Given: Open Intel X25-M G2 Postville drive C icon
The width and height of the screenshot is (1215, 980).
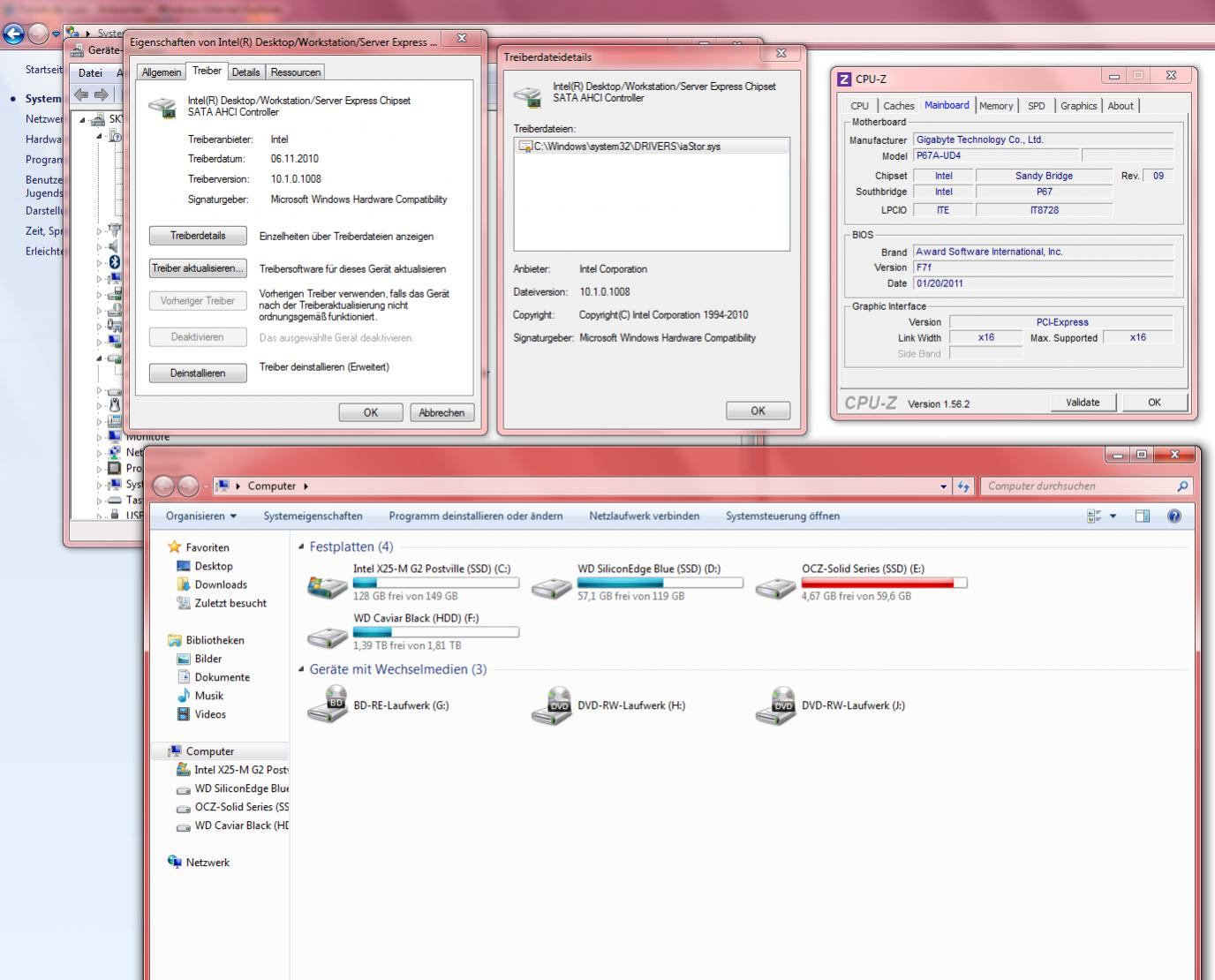Looking at the screenshot, I should pyautogui.click(x=328, y=585).
